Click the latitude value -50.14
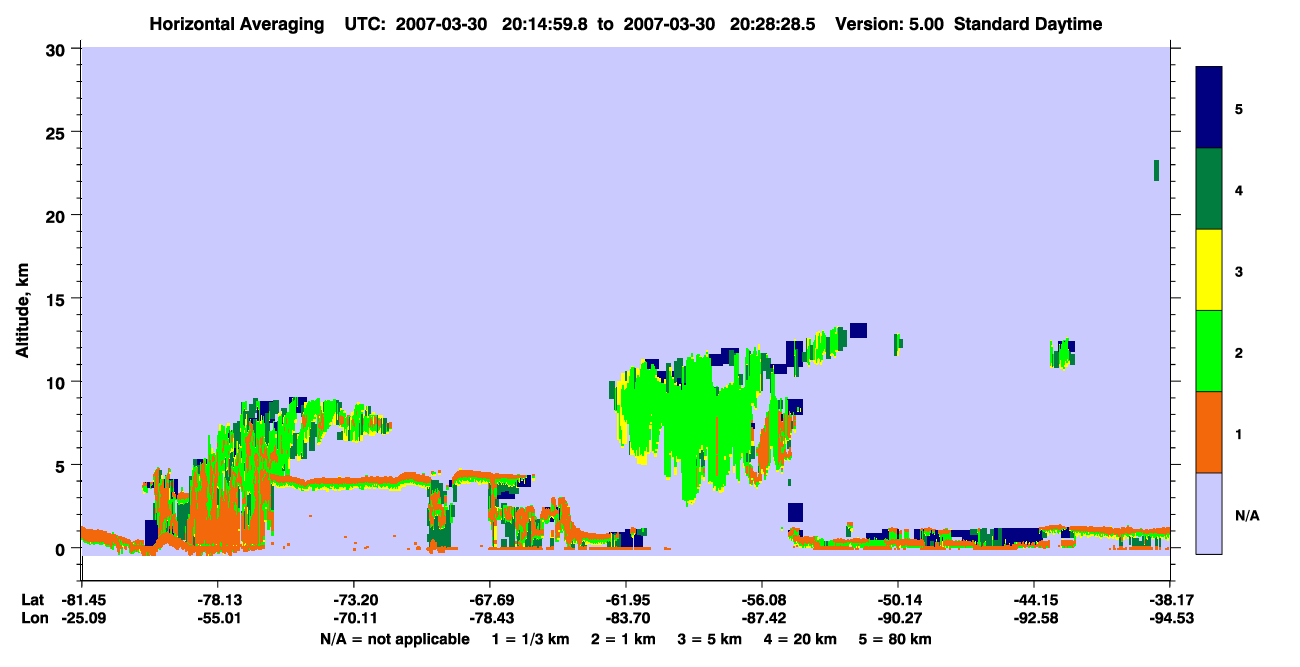The width and height of the screenshot is (1300, 667). pos(898,600)
